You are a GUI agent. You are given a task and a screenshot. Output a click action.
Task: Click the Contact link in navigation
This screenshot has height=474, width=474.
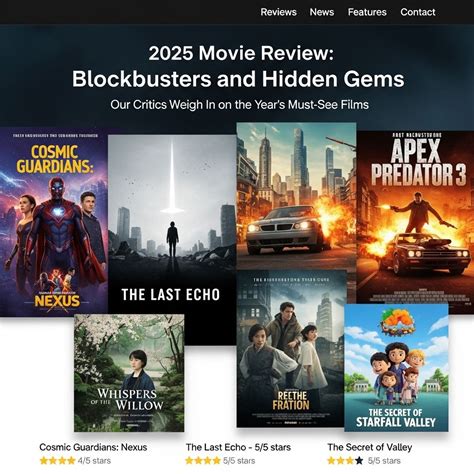(x=418, y=12)
